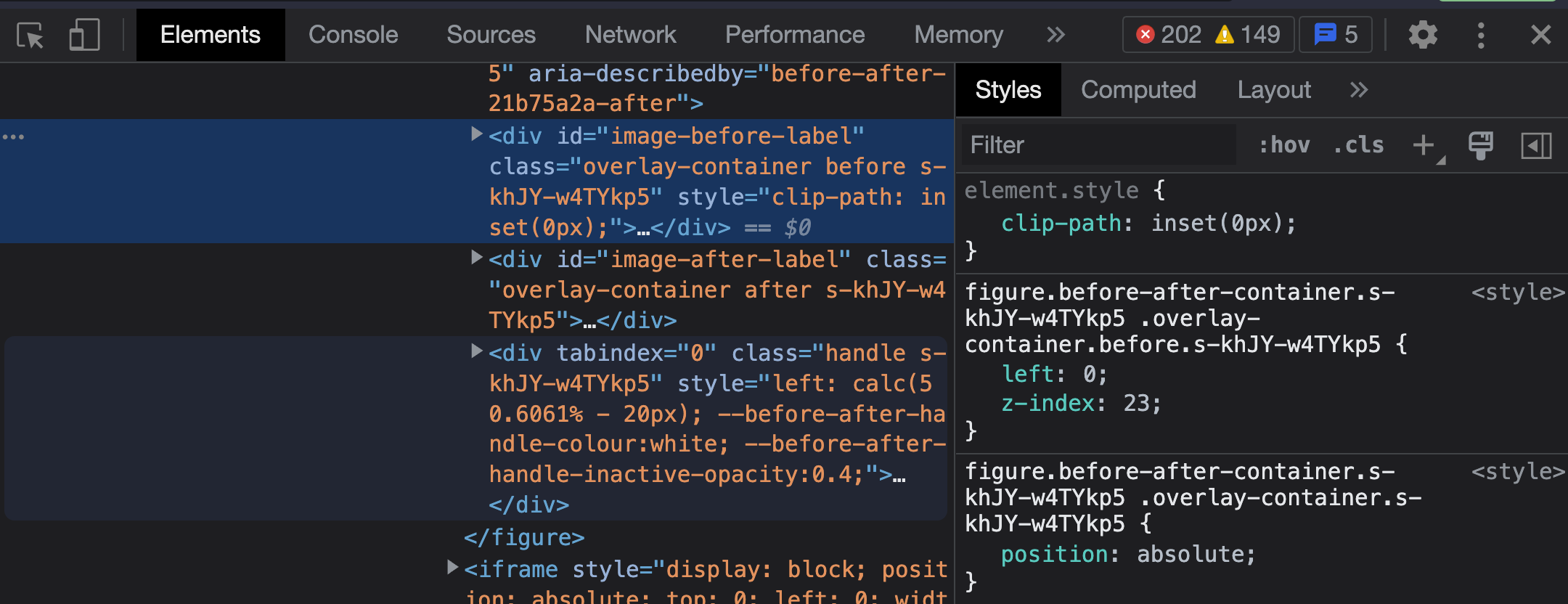Toggle the computed styles sidebar pane icon
1568x604 pixels.
[x=1536, y=145]
